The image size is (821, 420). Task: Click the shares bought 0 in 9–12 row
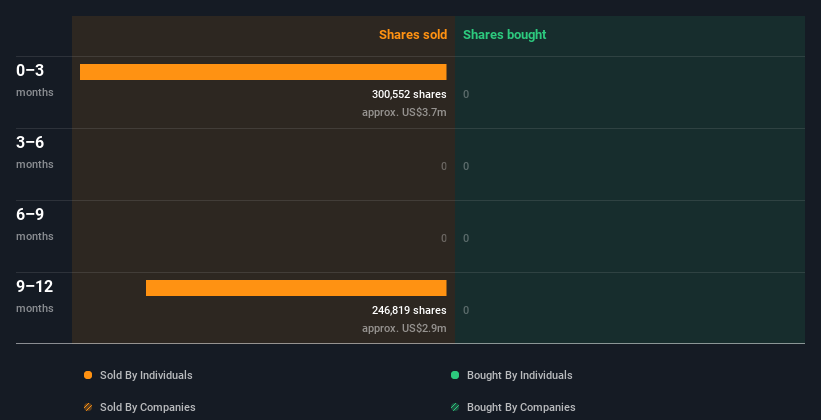(466, 311)
